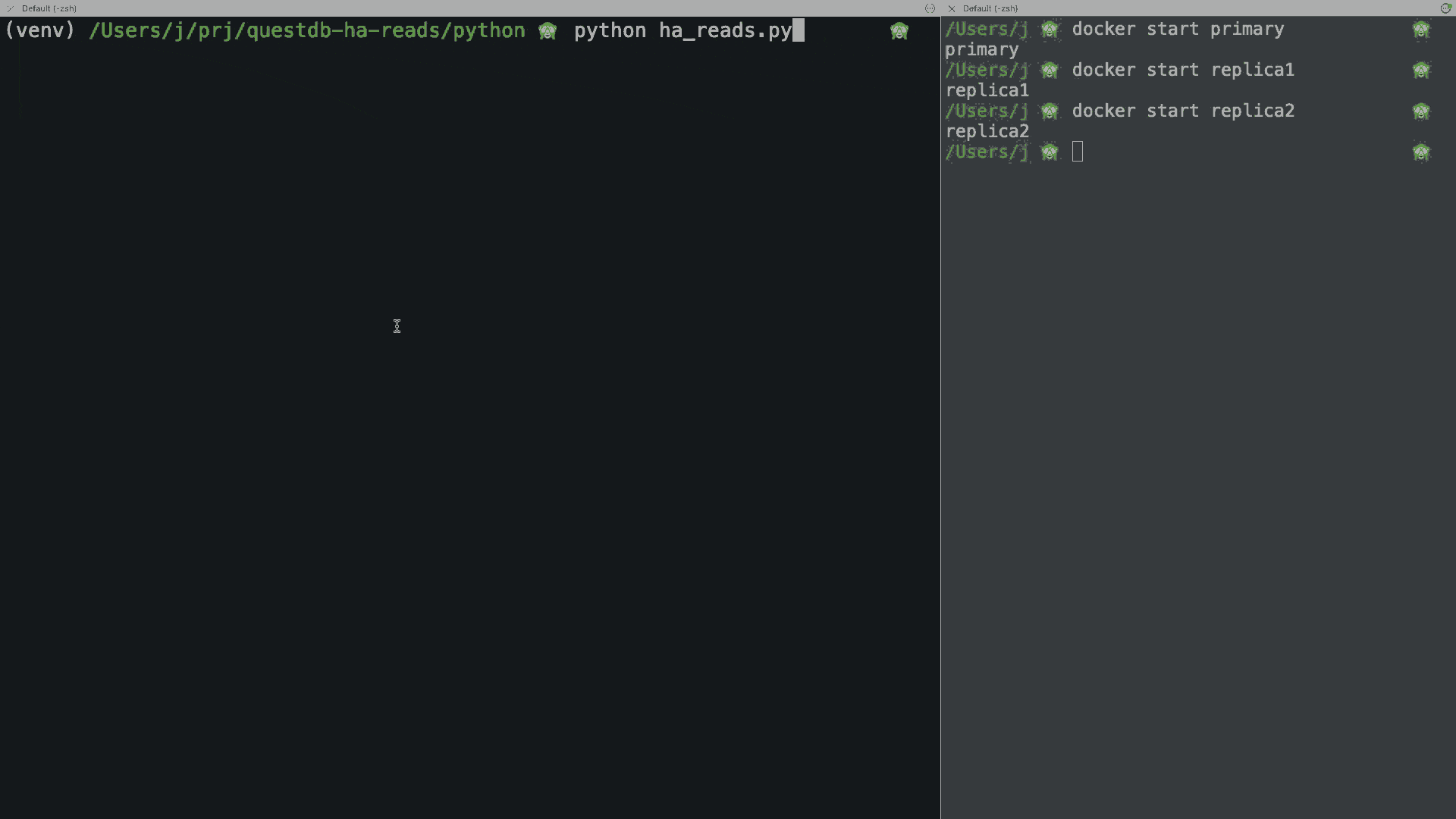The image size is (1456, 819).
Task: Select the left Default (-zsh) pane title
Action: (49, 8)
